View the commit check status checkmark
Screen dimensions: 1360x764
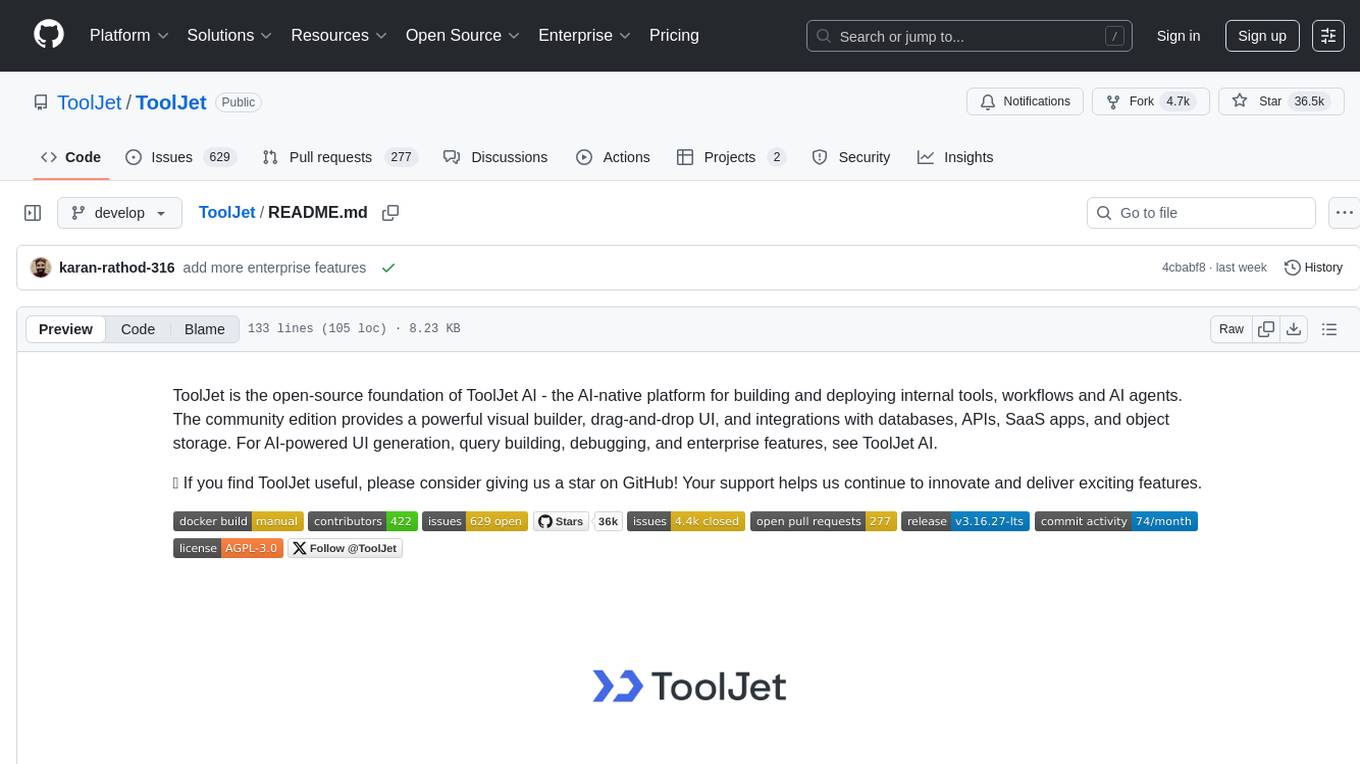click(x=388, y=267)
